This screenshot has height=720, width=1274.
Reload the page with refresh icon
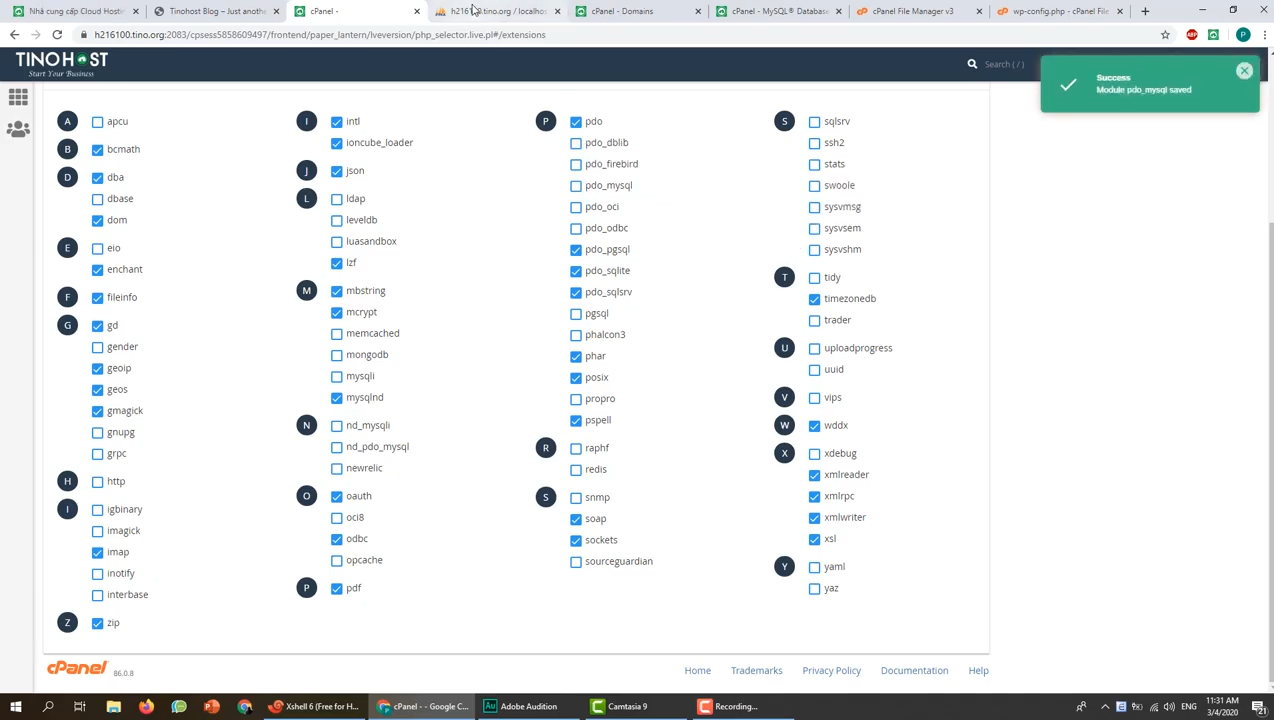[x=57, y=35]
